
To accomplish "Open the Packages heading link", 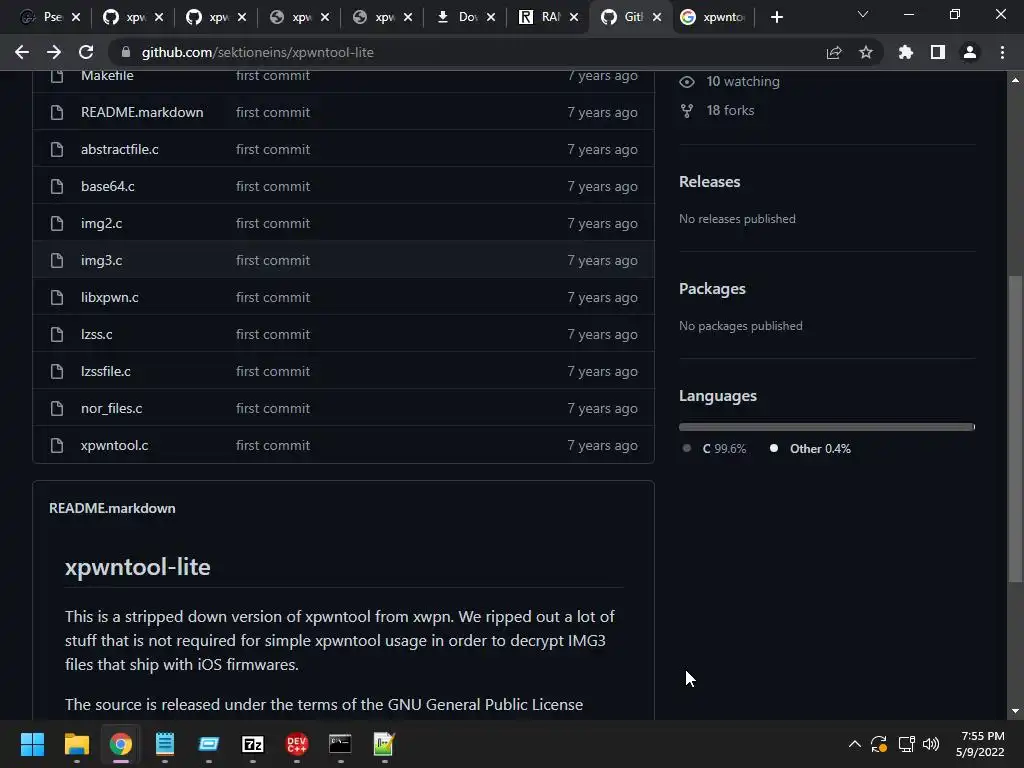I will 712,289.
